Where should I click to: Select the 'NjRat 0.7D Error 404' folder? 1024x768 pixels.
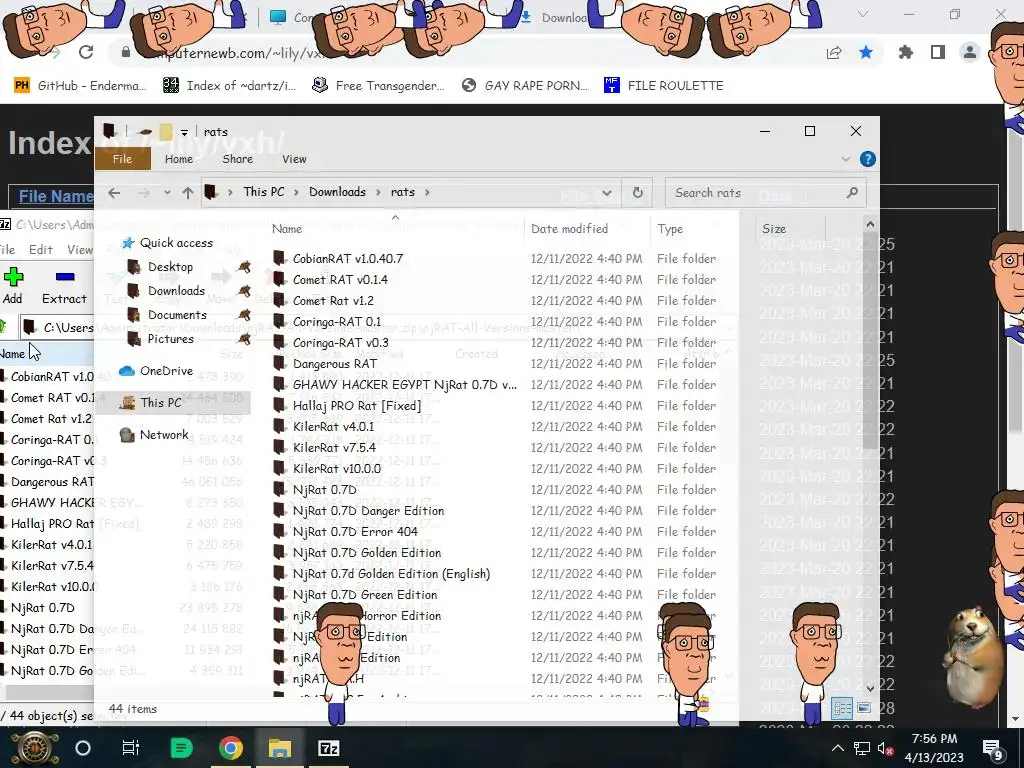coord(355,532)
